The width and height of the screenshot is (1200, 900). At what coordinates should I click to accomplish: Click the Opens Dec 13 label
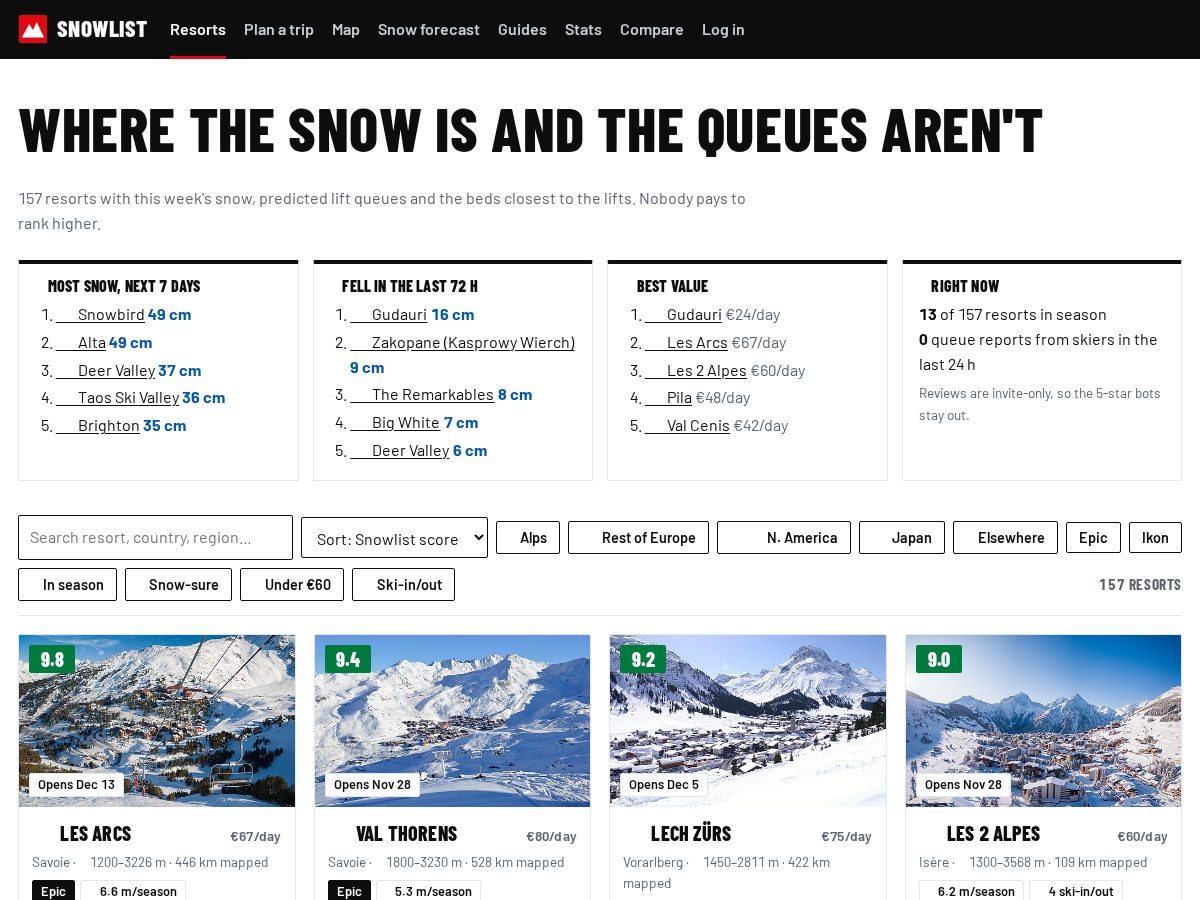76,785
